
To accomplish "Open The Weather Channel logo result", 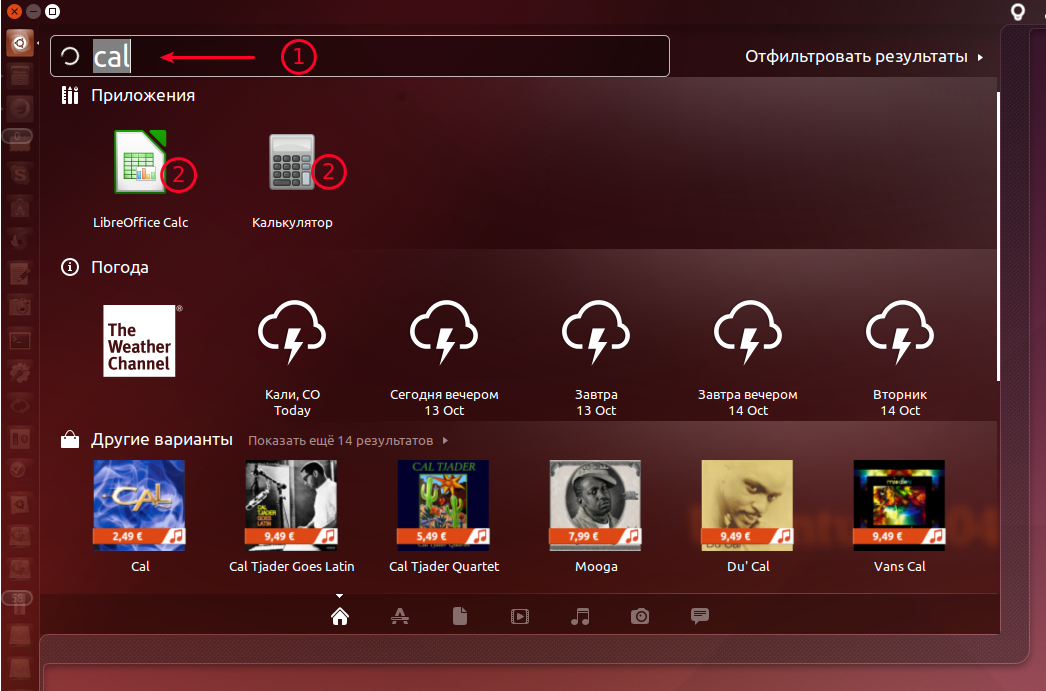I will click(x=140, y=341).
